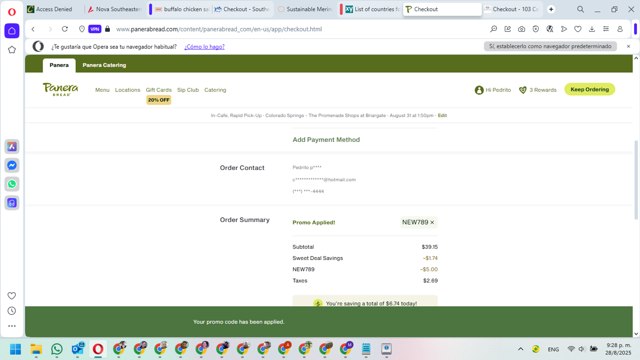640x360 pixels.
Task: Open Outlook from the taskbar
Action: (x=78, y=349)
